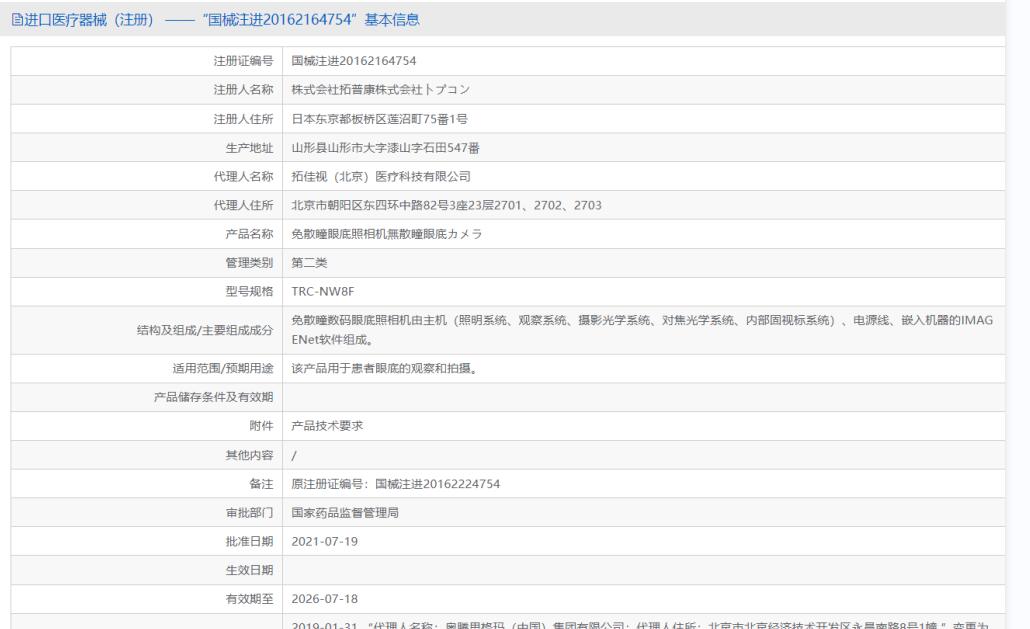Select approval date 2021-07-19
This screenshot has height=629, width=1030.
click(x=325, y=542)
